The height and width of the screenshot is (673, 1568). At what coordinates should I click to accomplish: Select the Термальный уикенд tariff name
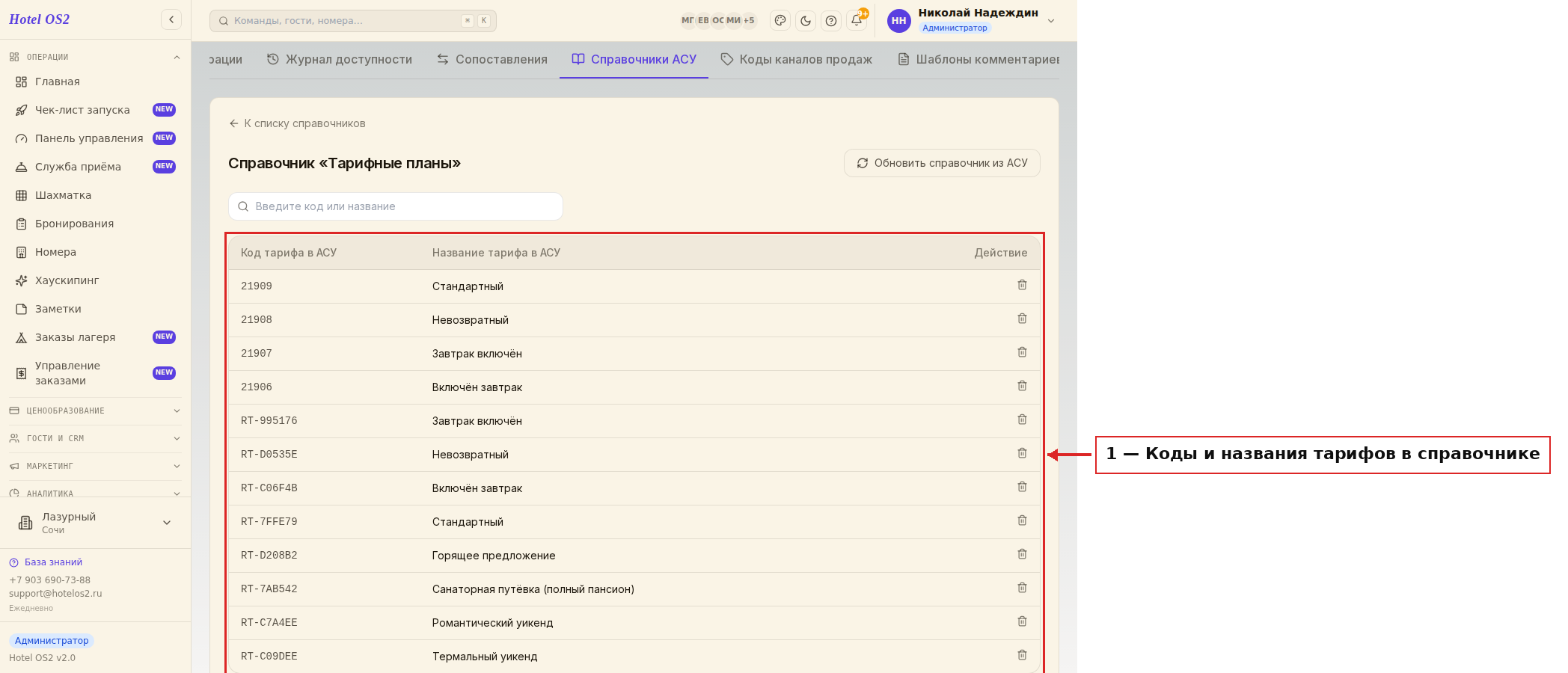[485, 657]
